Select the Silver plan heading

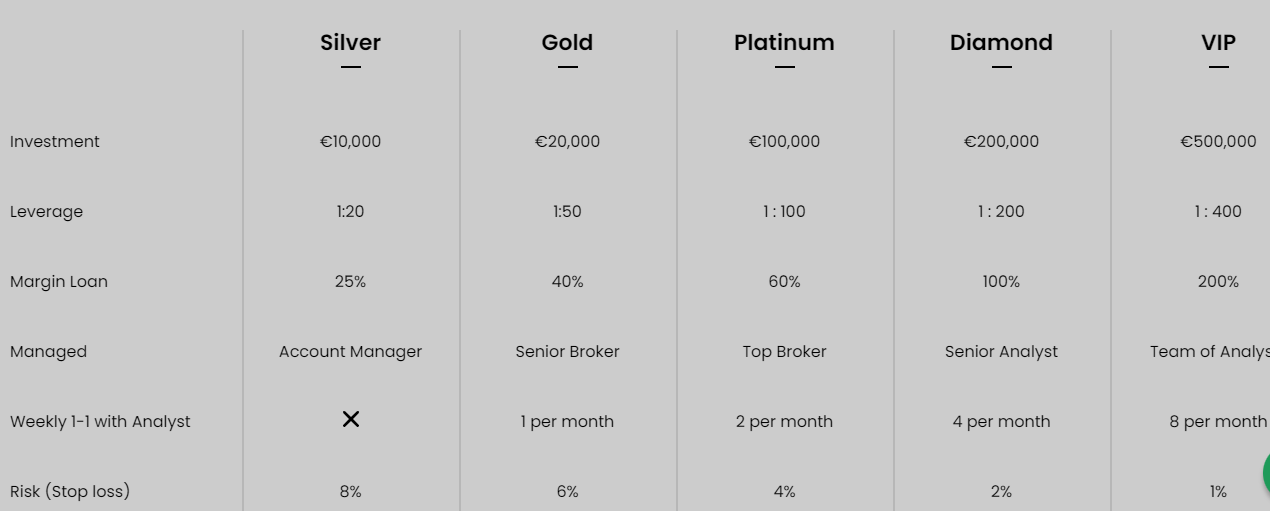(x=350, y=43)
